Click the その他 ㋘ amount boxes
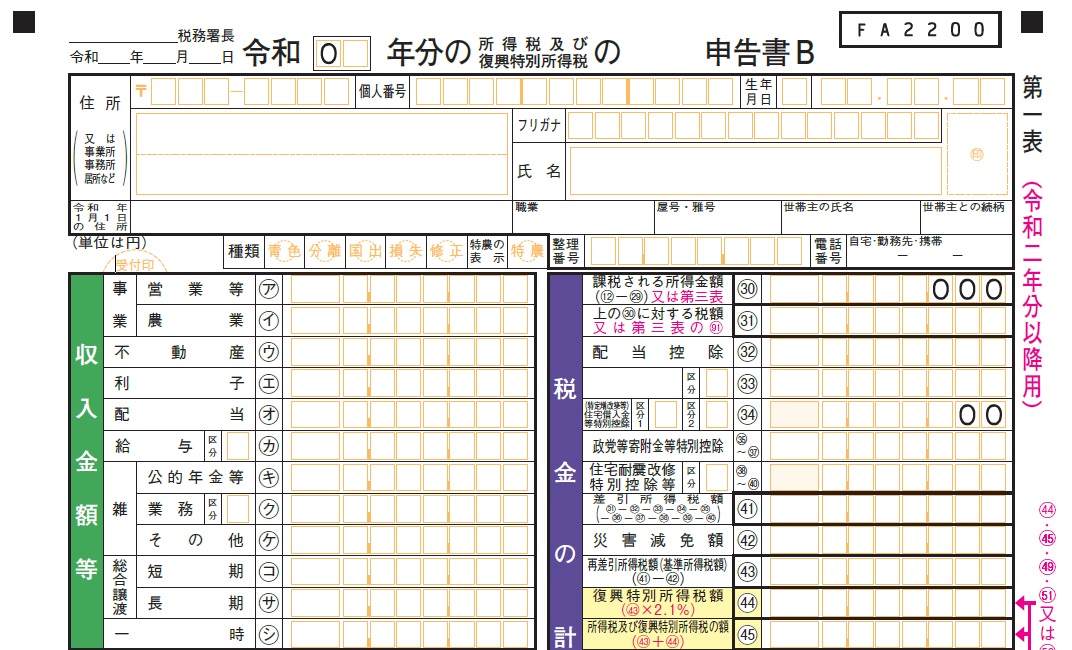The image size is (1072, 650). pyautogui.click(x=410, y=541)
